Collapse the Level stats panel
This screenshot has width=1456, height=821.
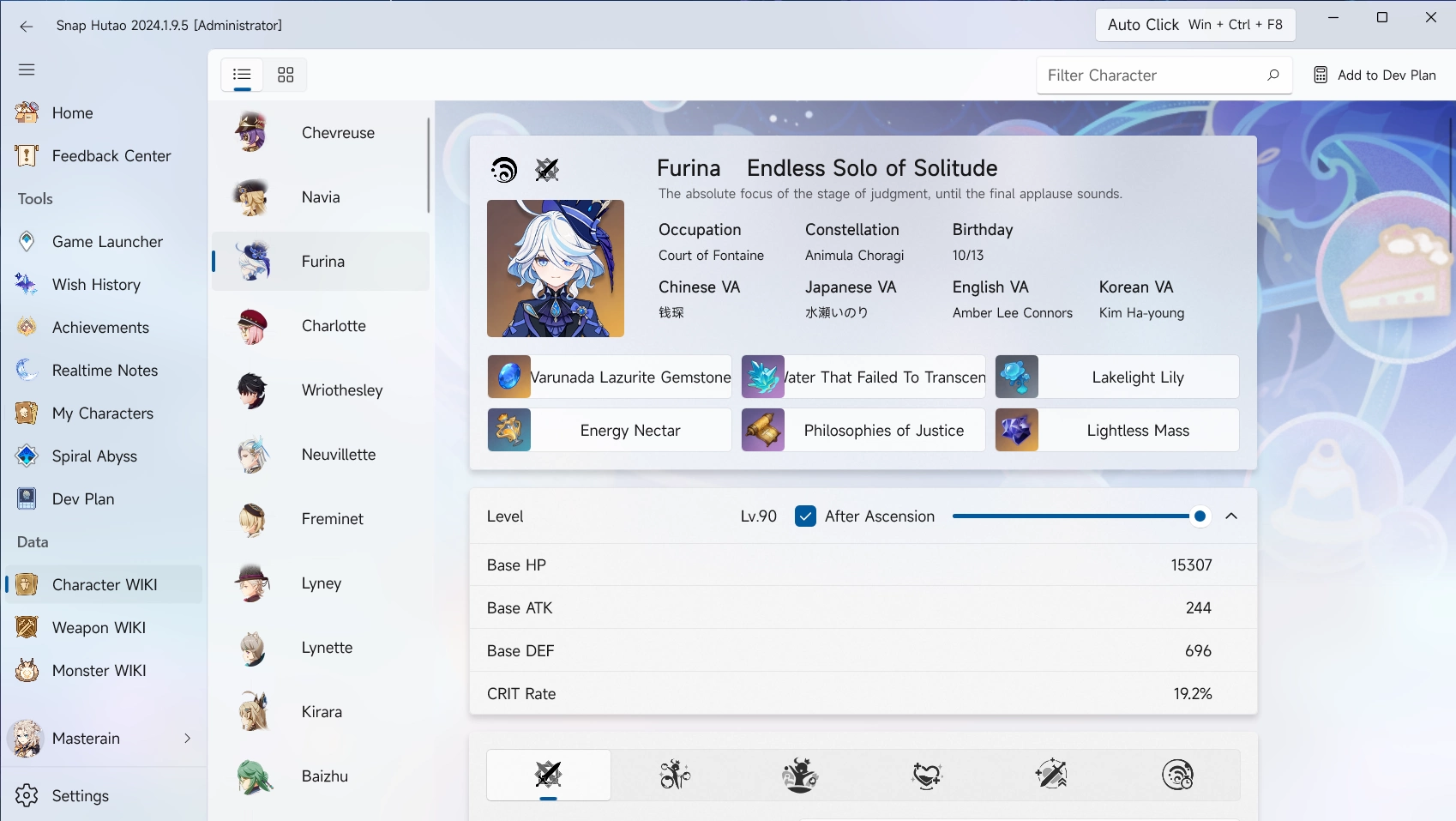1231,516
